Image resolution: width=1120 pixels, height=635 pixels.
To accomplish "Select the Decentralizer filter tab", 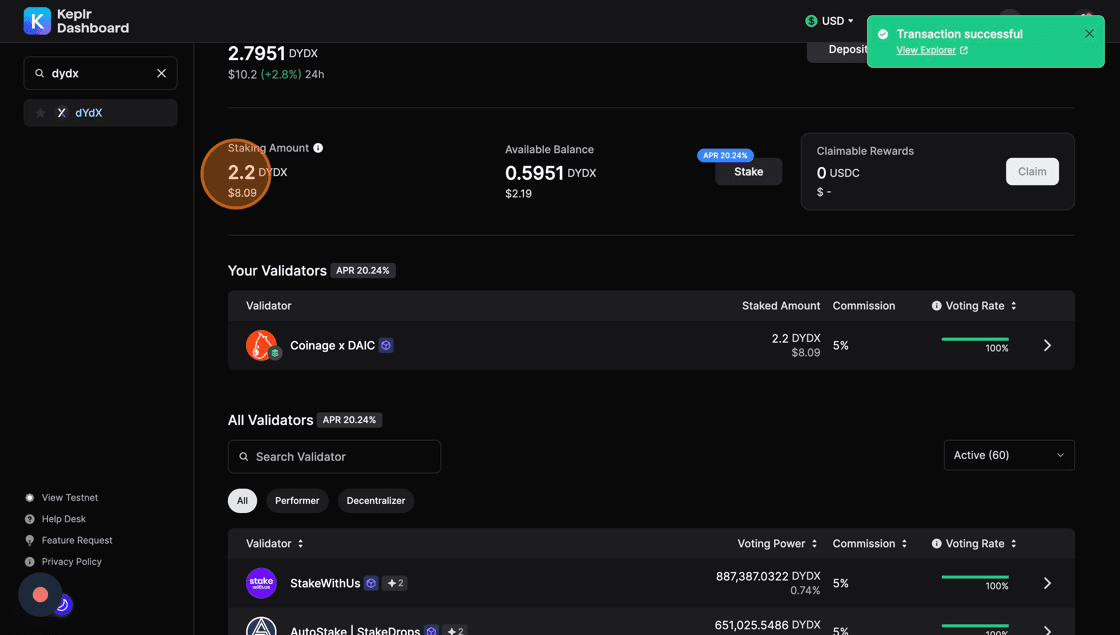I will click(x=376, y=501).
